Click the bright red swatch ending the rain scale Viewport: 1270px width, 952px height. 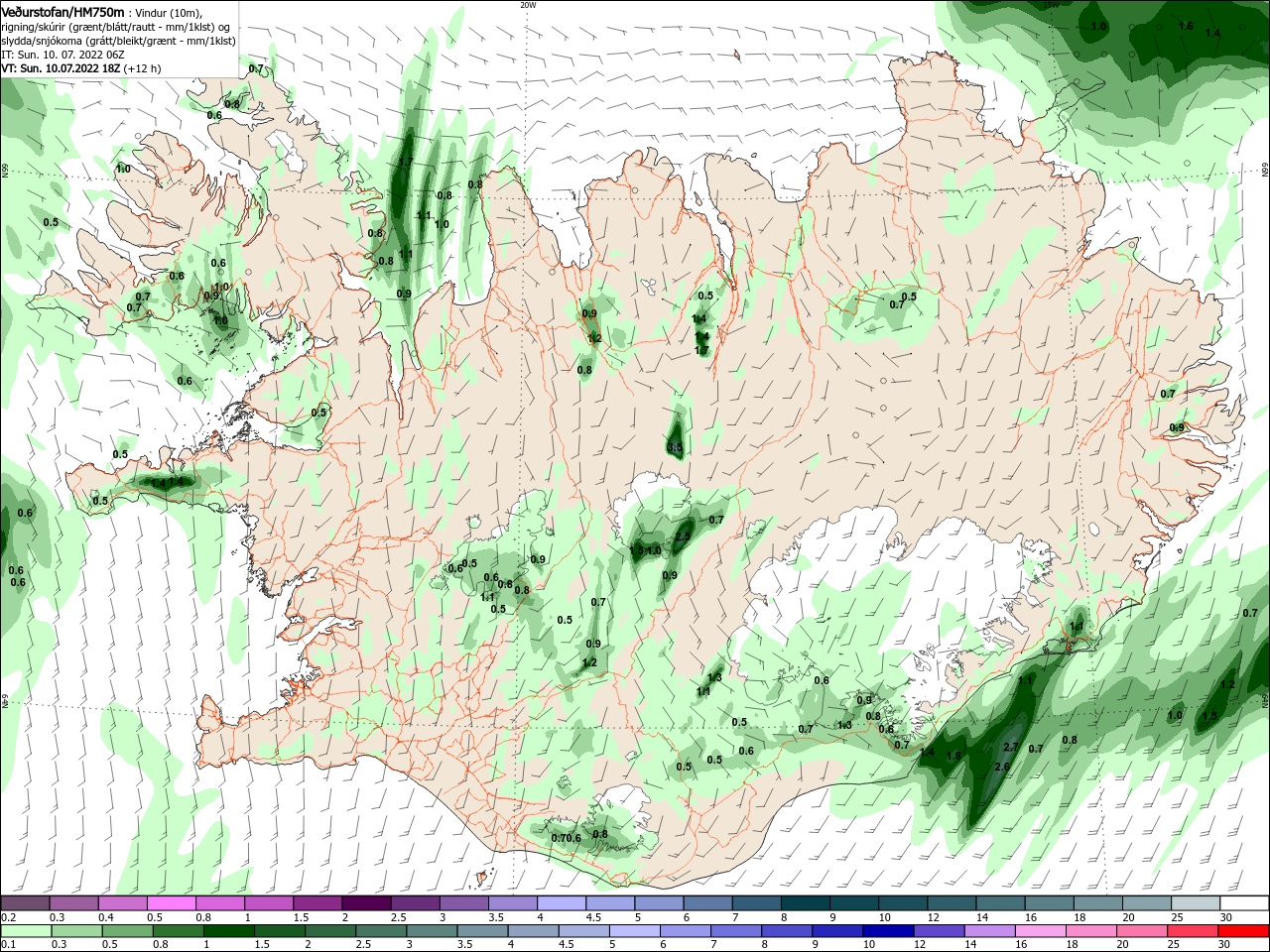click(x=1245, y=930)
